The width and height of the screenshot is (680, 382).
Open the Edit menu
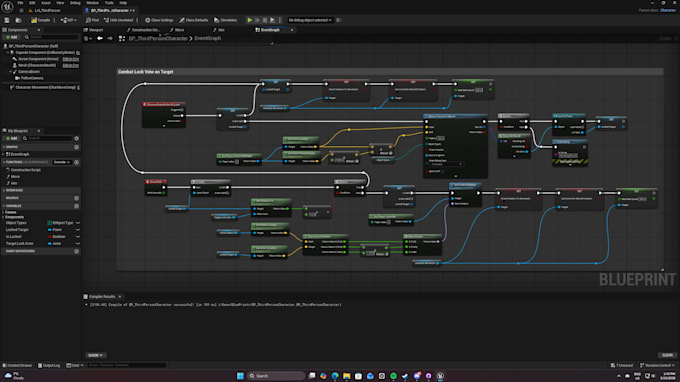coord(32,3)
